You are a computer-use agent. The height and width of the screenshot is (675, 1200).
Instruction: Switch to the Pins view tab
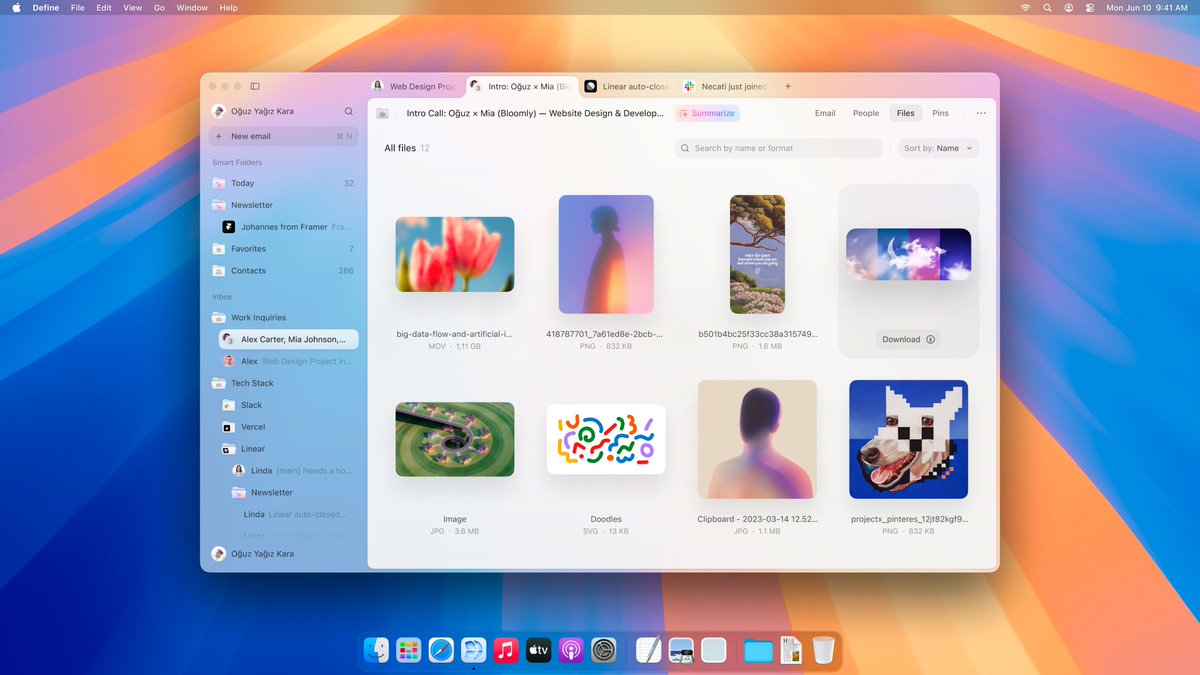coord(940,113)
